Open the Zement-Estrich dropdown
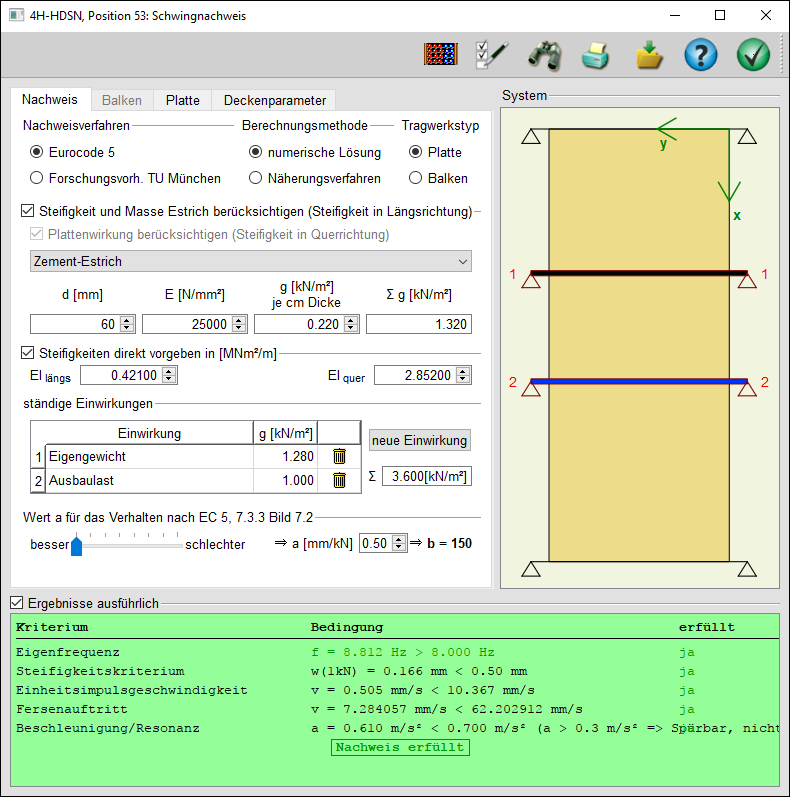Screen dimensions: 790x797 click(x=251, y=261)
